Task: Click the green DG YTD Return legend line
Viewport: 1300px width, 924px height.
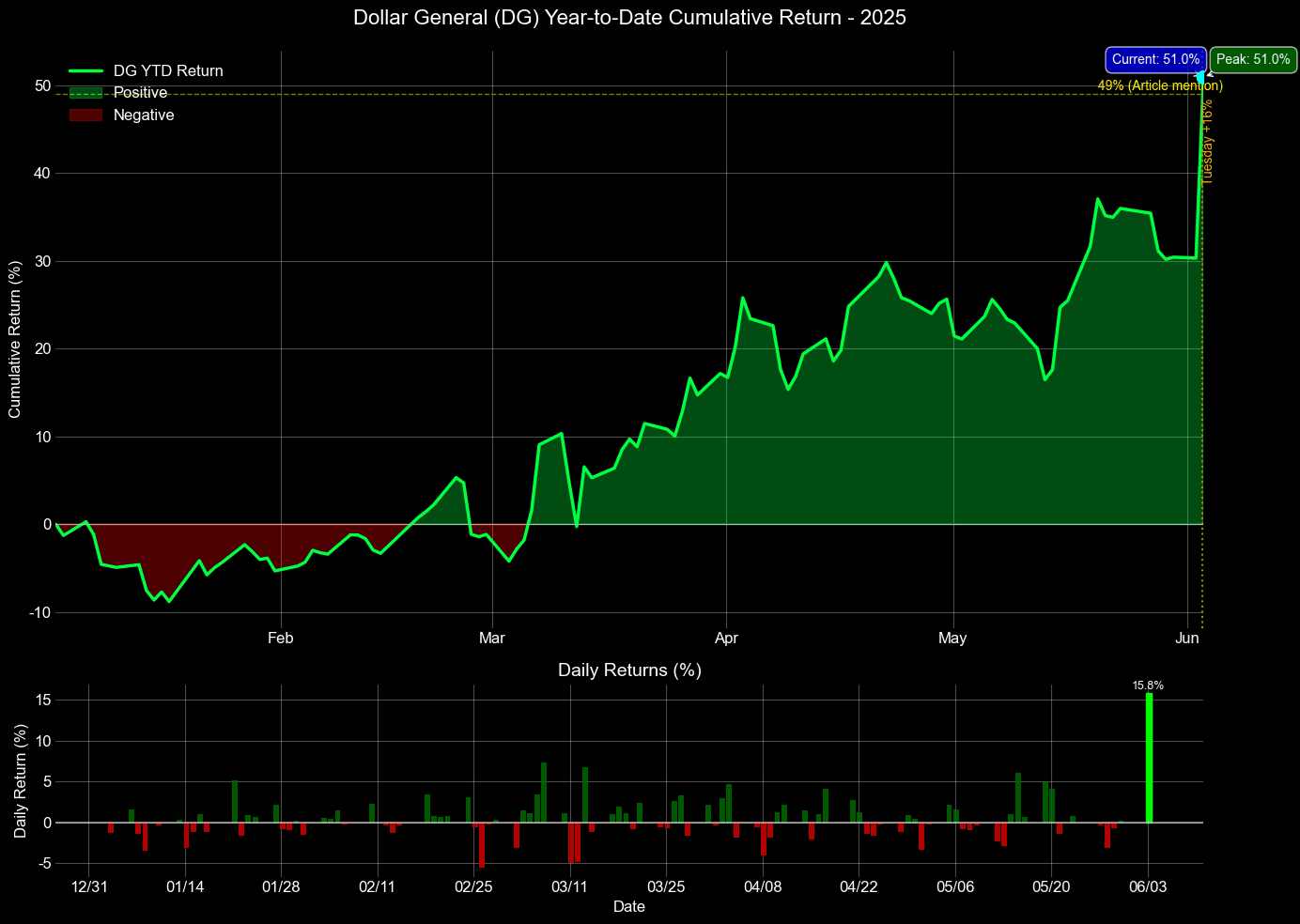Action: click(x=85, y=71)
